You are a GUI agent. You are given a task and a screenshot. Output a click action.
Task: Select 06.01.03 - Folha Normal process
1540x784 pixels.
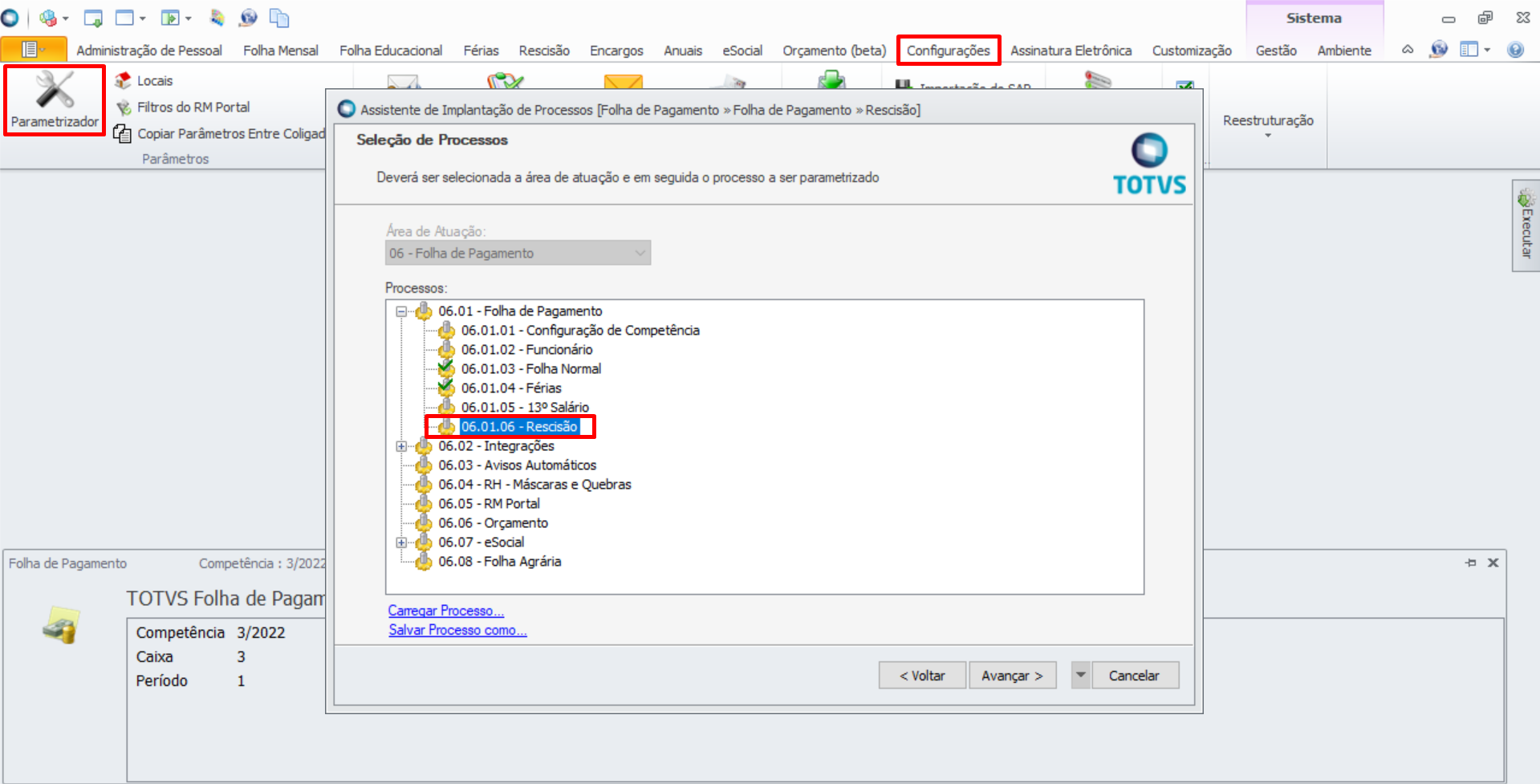pyautogui.click(x=530, y=369)
